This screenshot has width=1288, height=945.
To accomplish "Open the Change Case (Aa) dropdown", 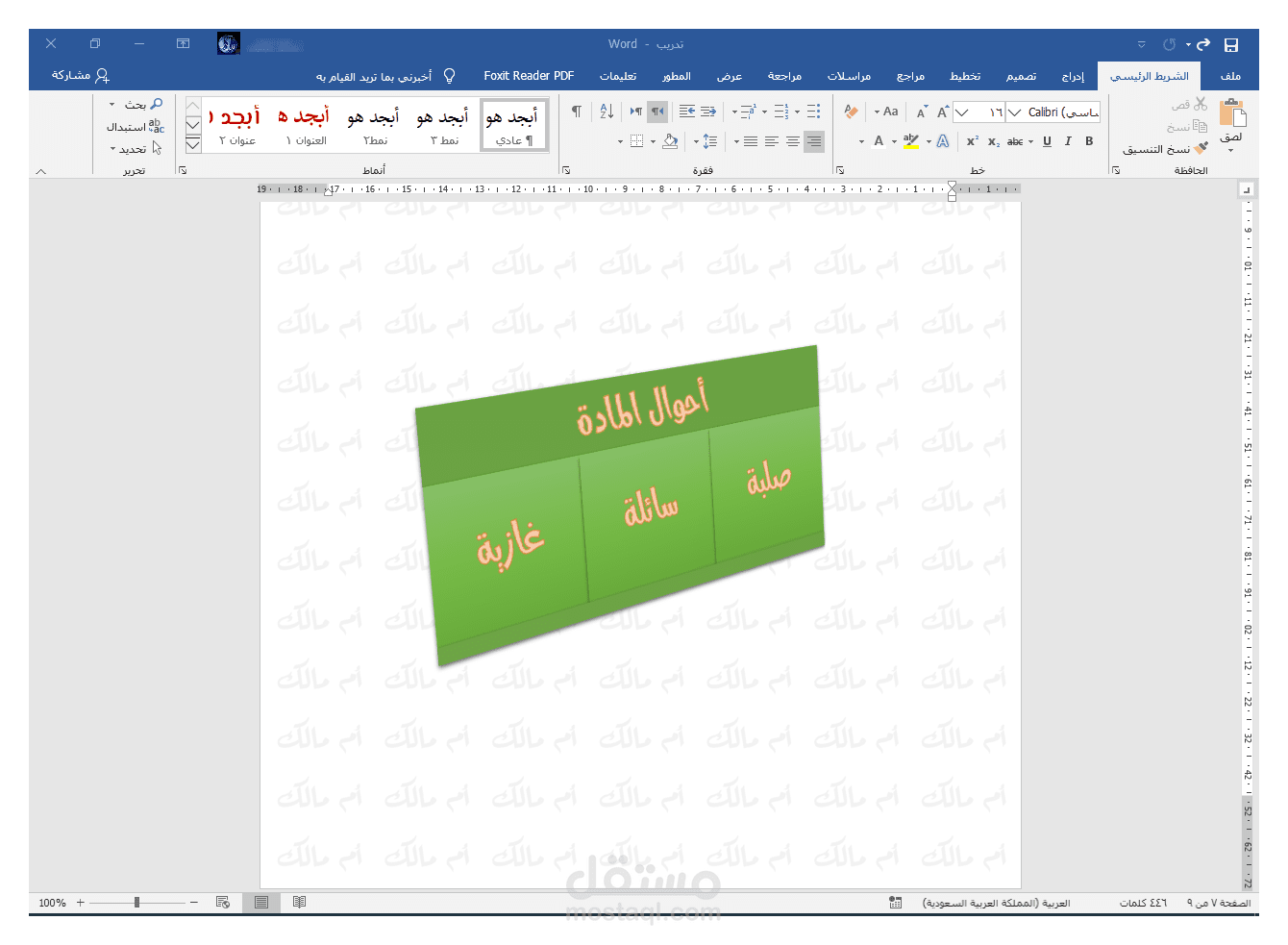I will pyautogui.click(x=886, y=112).
